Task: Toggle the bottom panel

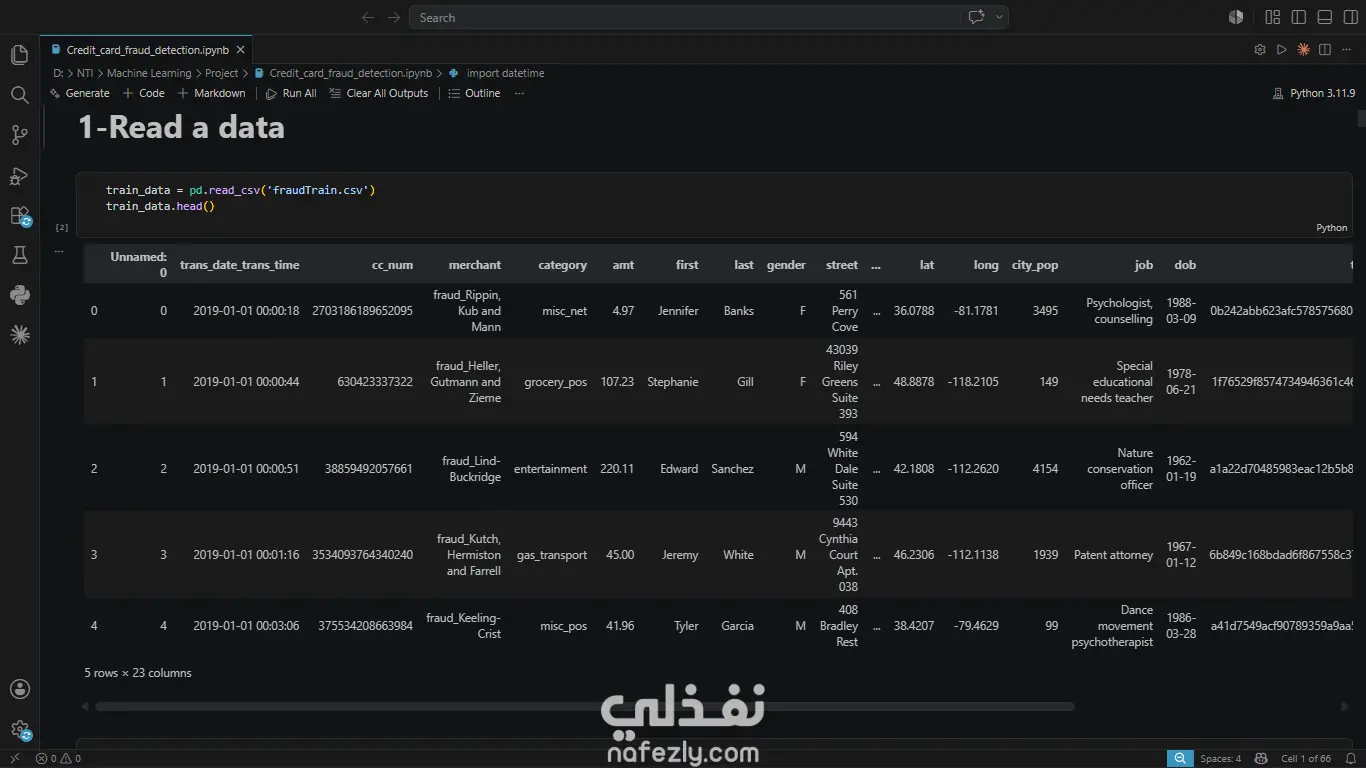Action: [1325, 17]
